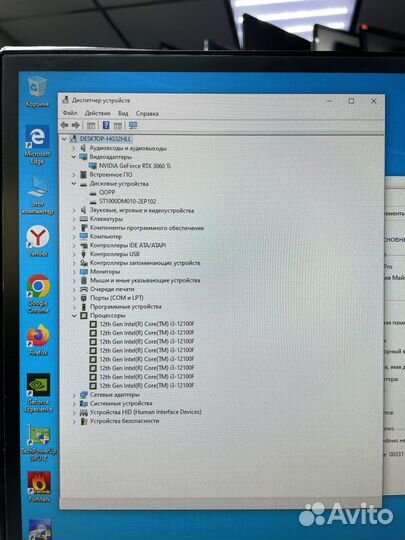The height and width of the screenshot is (540, 405).
Task: Expand Мыши и иные указывающие устройства
Action: click(74, 280)
